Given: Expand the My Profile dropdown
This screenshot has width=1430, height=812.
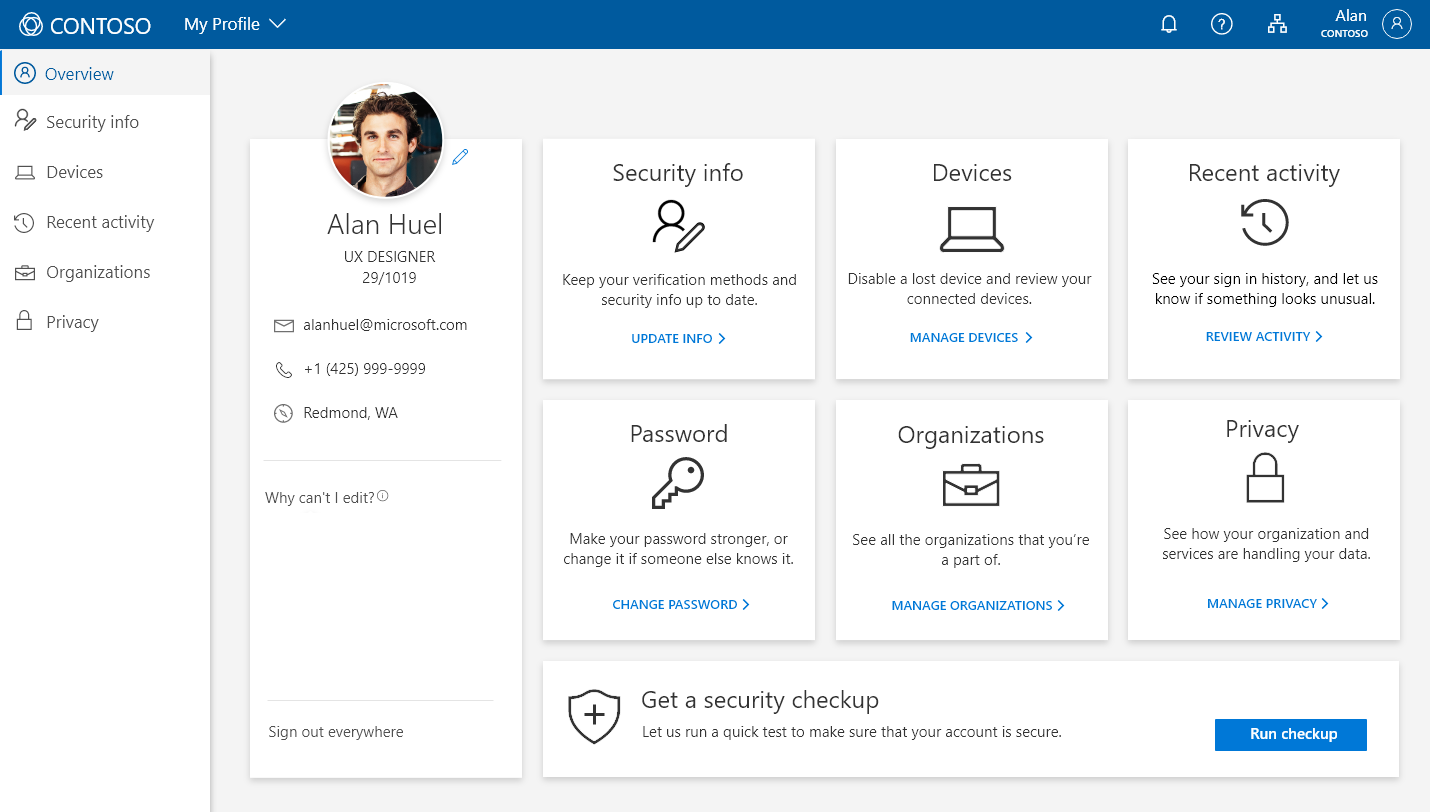Looking at the screenshot, I should pyautogui.click(x=235, y=24).
